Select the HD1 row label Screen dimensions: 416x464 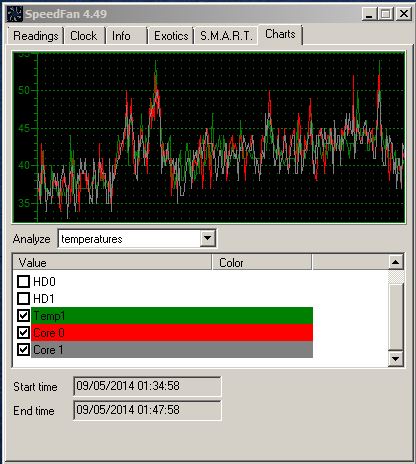click(x=44, y=299)
